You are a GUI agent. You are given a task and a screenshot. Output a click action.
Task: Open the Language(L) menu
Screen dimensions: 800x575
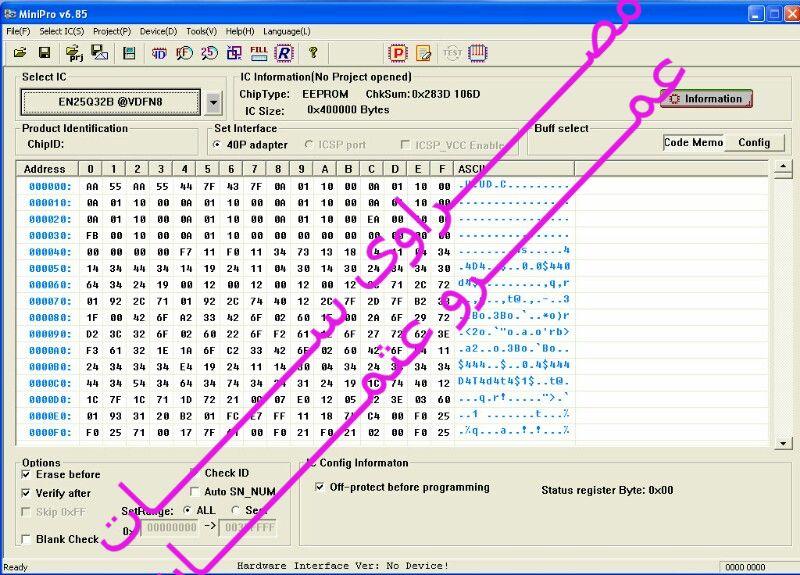pyautogui.click(x=287, y=31)
